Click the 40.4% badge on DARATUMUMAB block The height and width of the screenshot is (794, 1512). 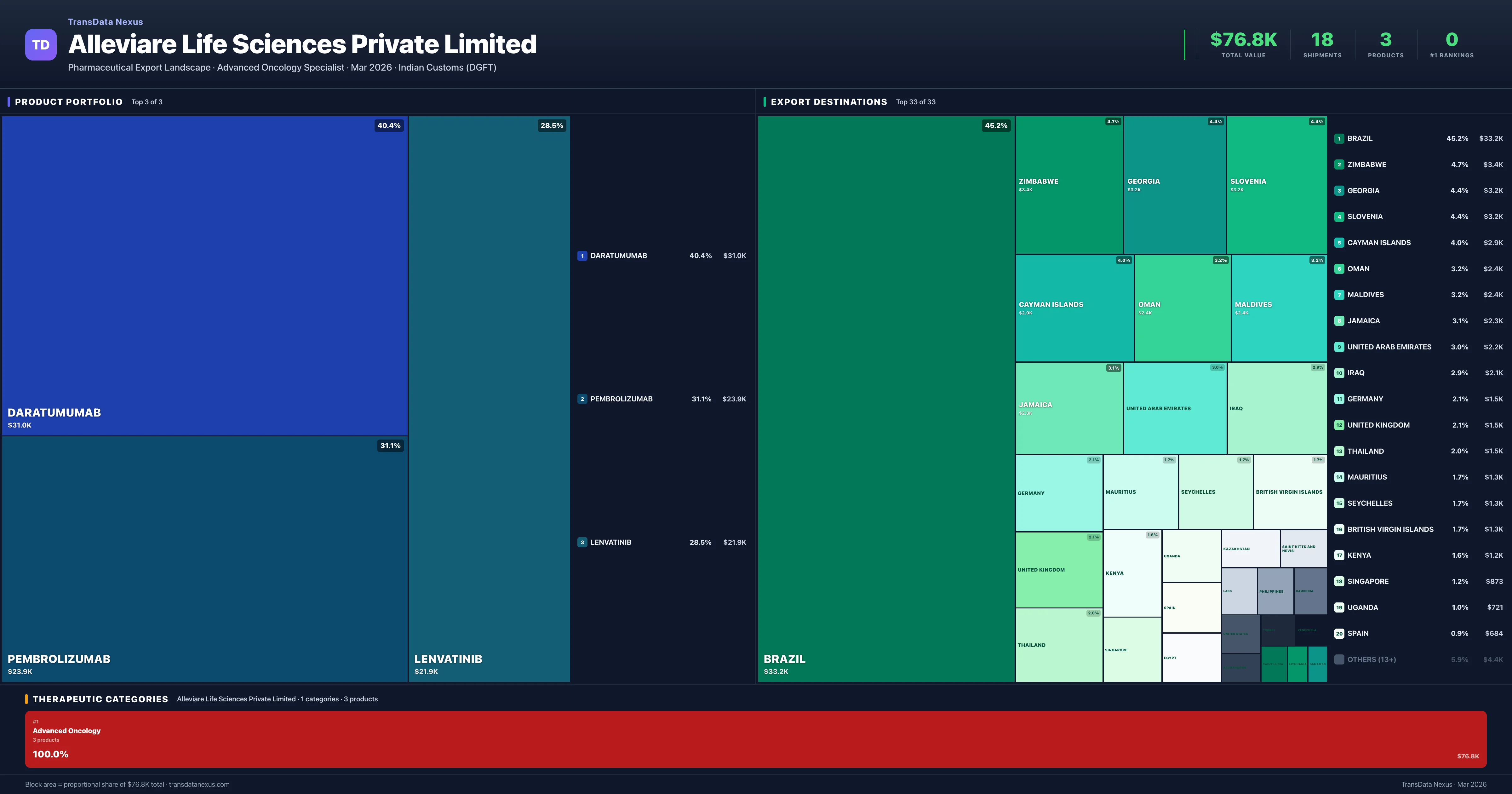coord(389,126)
